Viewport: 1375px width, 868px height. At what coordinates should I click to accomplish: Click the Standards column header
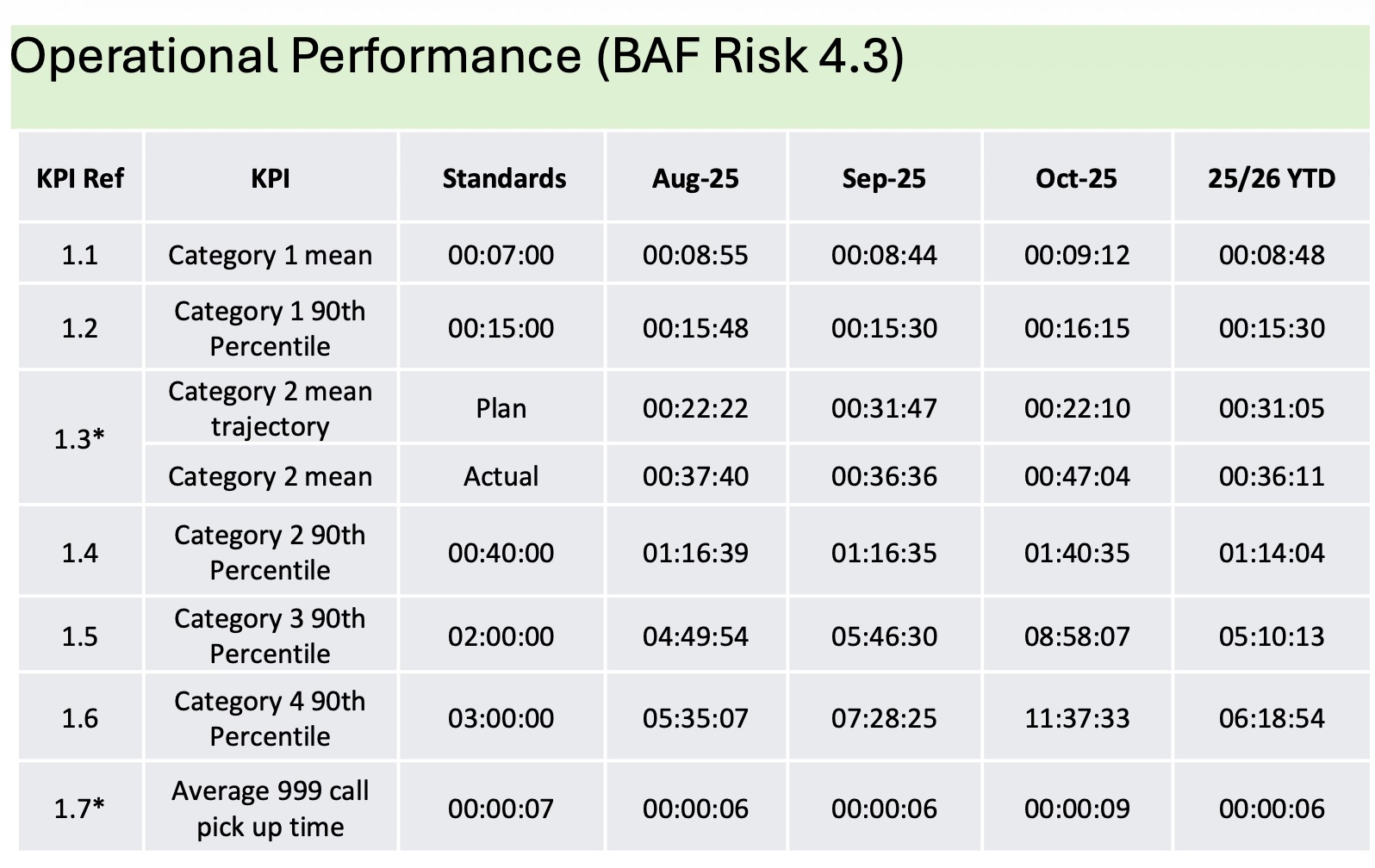[x=504, y=179]
